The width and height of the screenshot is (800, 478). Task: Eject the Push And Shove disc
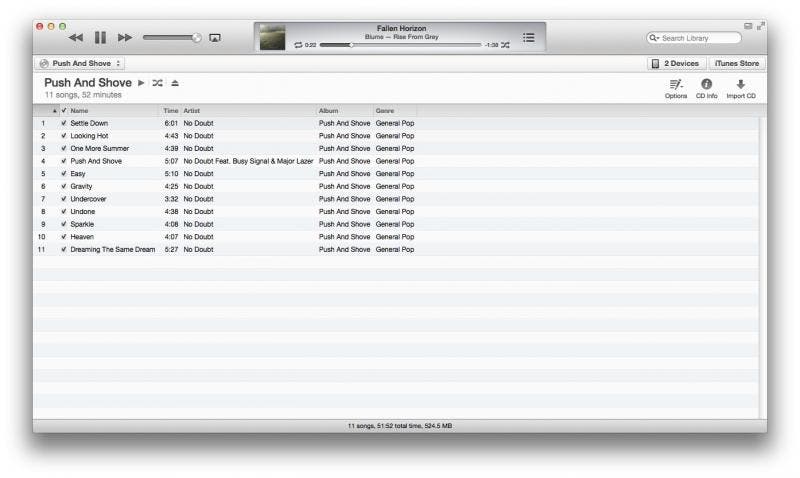click(x=174, y=83)
